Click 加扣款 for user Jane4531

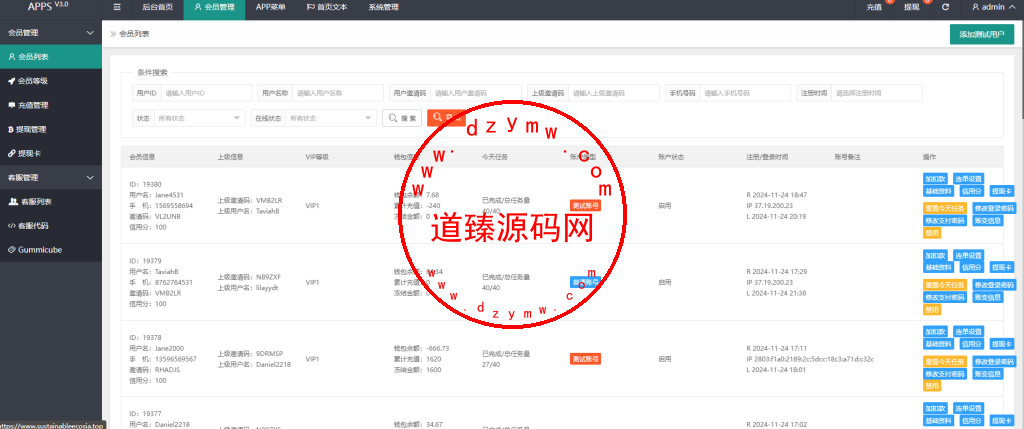pos(935,178)
